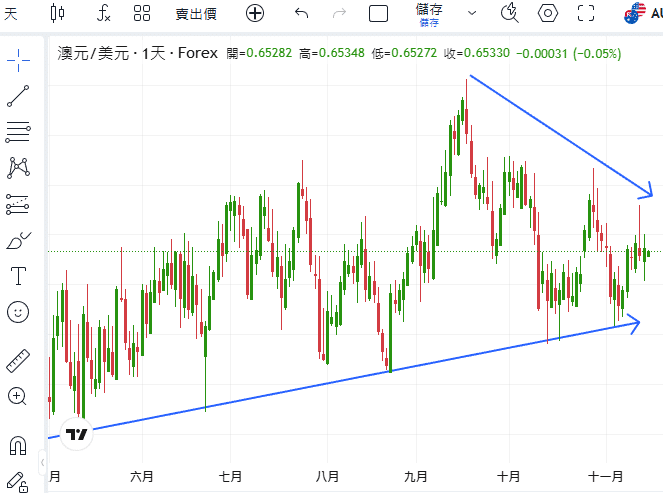Select the crosshair cursor tool

(18, 60)
